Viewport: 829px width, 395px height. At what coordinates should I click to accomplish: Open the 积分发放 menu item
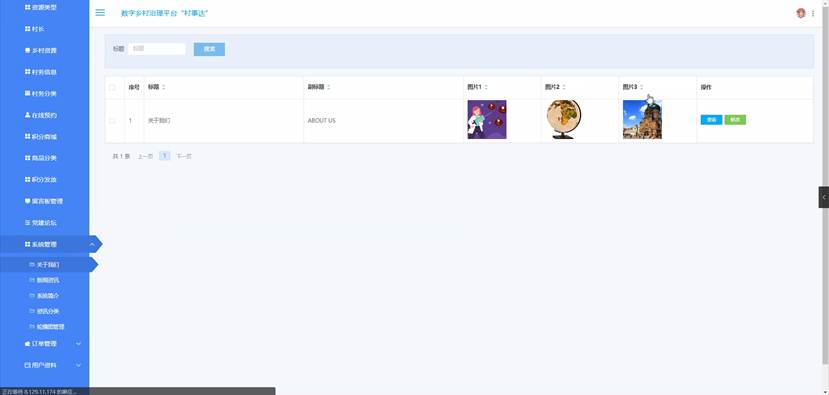(x=44, y=179)
